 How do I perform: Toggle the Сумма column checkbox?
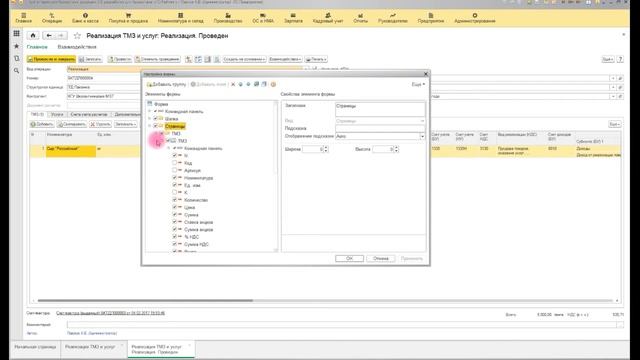click(175, 214)
